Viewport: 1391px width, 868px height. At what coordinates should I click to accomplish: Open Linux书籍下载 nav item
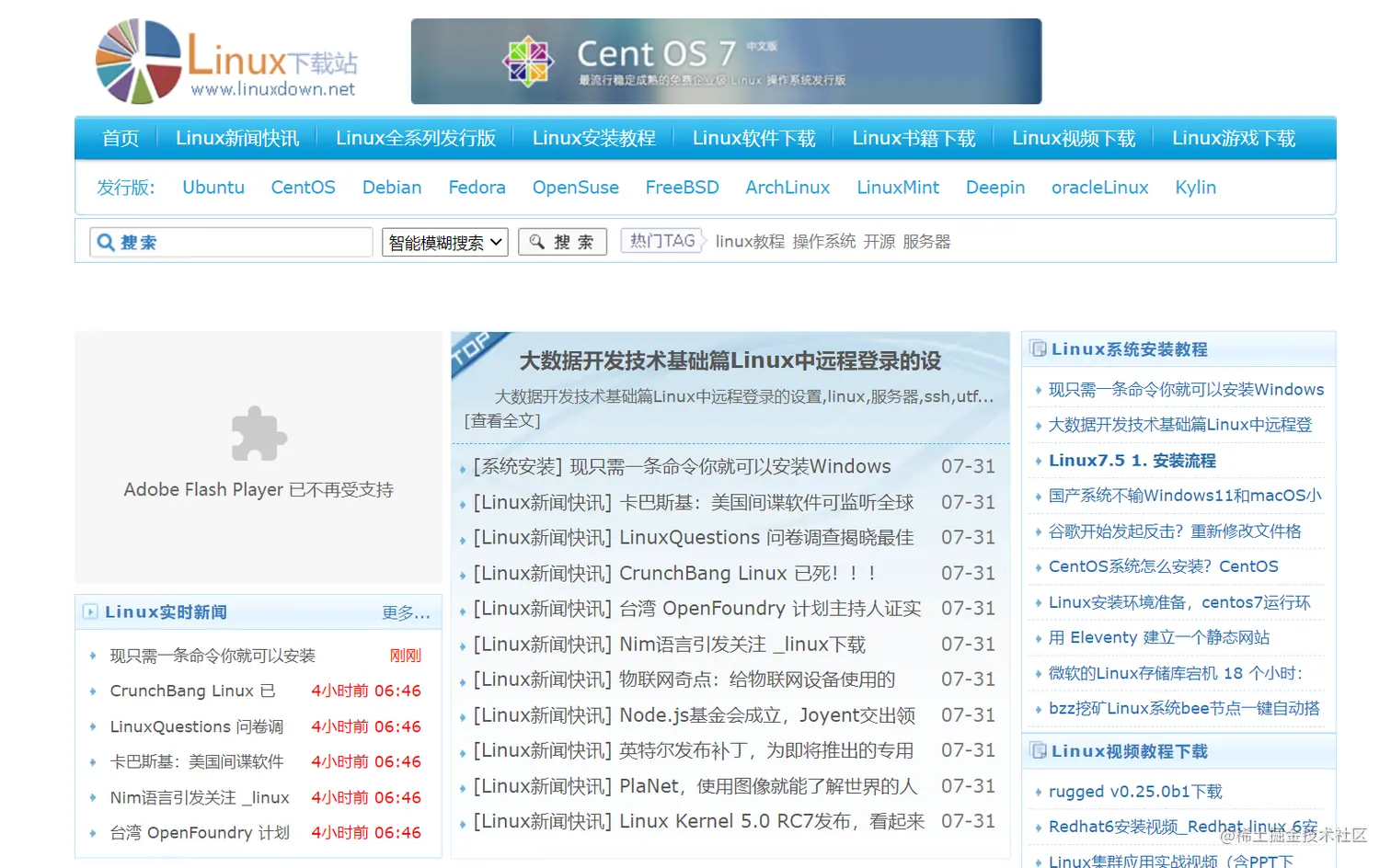coord(914,138)
